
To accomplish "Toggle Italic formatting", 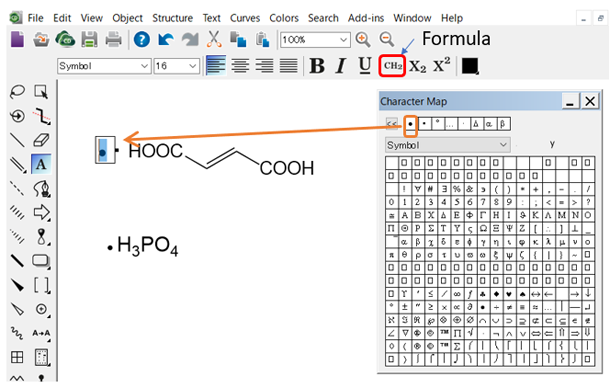I will pyautogui.click(x=341, y=66).
